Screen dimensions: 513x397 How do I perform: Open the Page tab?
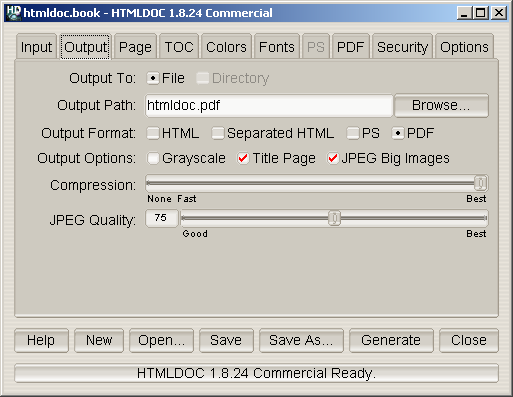135,47
